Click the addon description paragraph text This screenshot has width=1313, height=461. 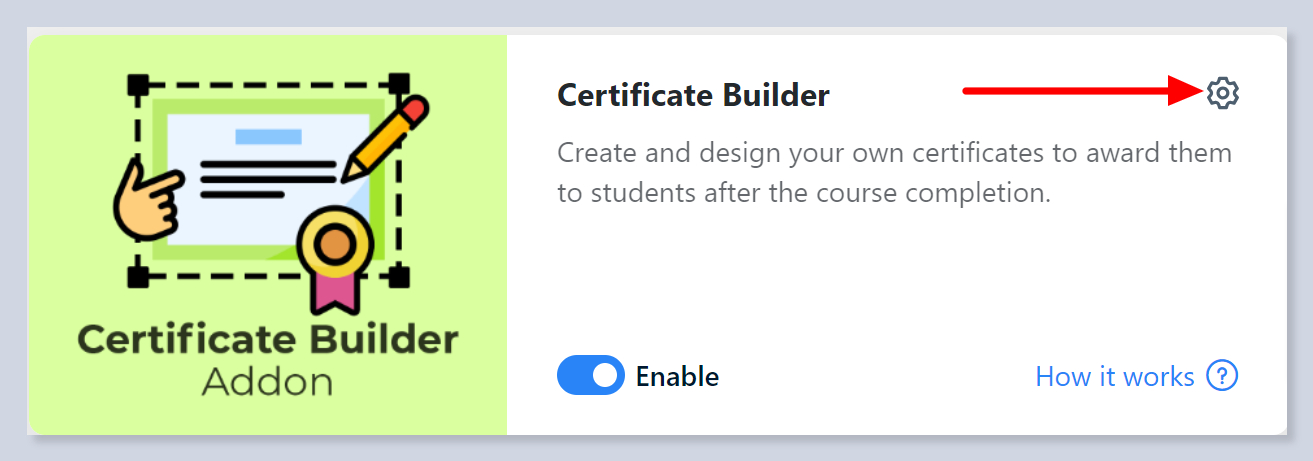coord(894,173)
